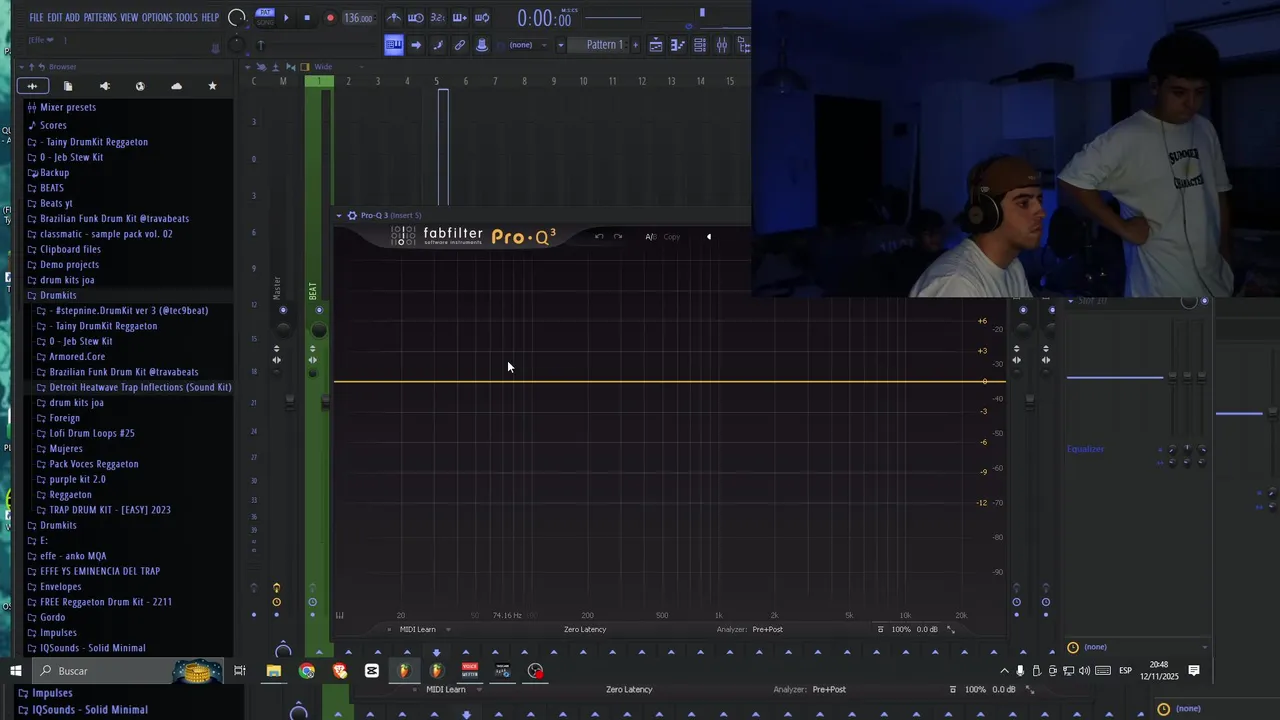Image resolution: width=1280 pixels, height=720 pixels.
Task: Open the mixer view icon
Action: click(x=722, y=45)
